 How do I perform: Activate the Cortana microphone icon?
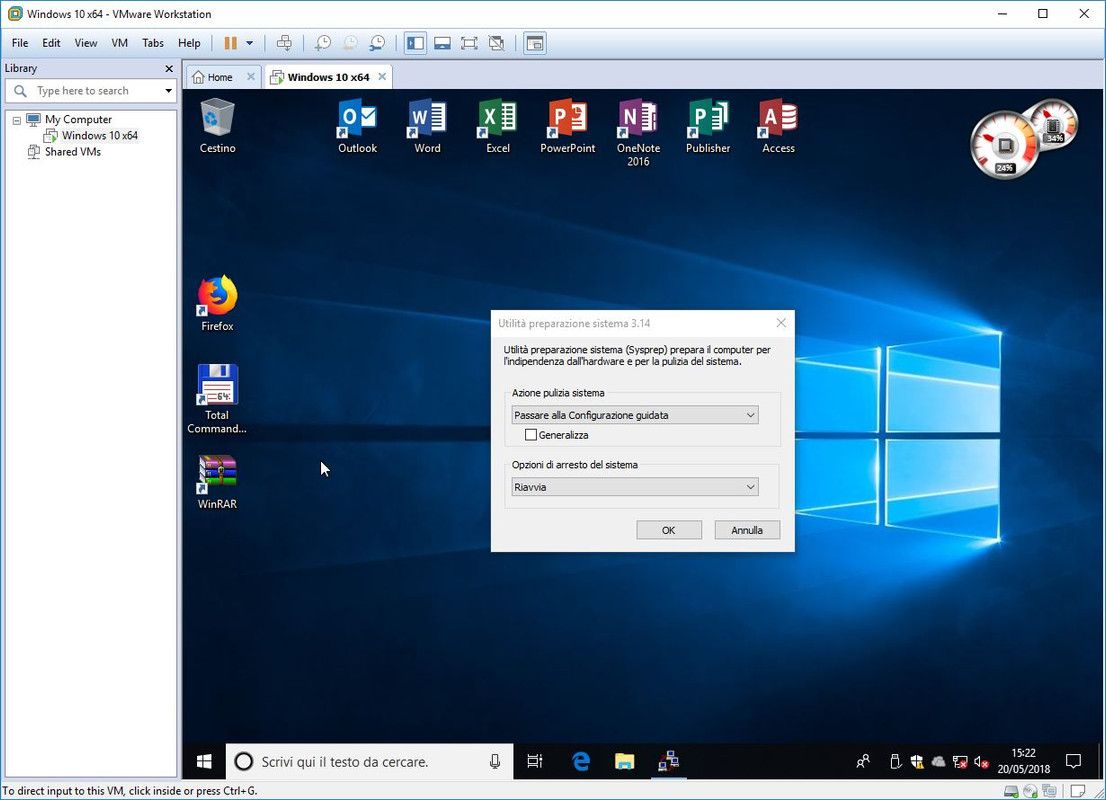495,761
